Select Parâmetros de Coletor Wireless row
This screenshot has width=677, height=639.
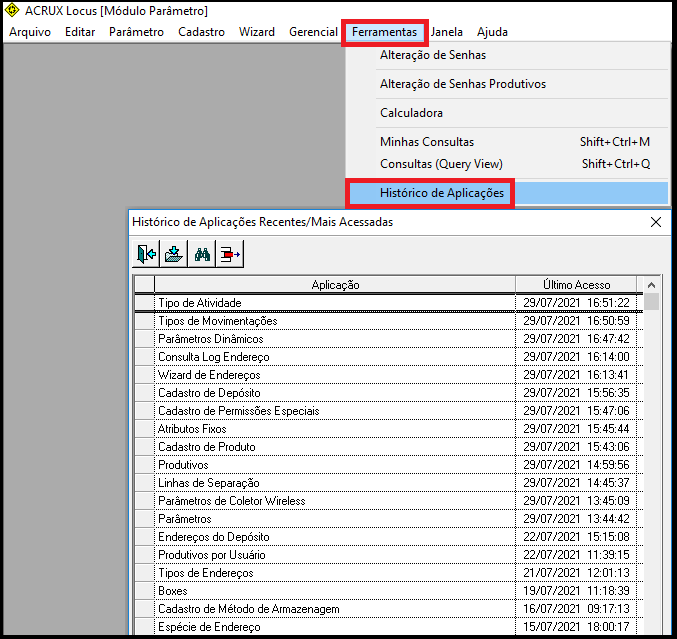pyautogui.click(x=389, y=501)
